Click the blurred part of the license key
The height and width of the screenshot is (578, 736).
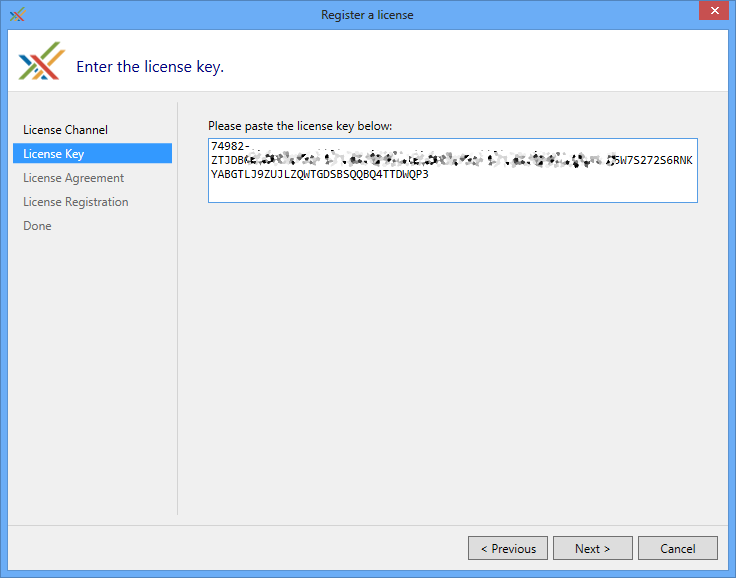430,159
